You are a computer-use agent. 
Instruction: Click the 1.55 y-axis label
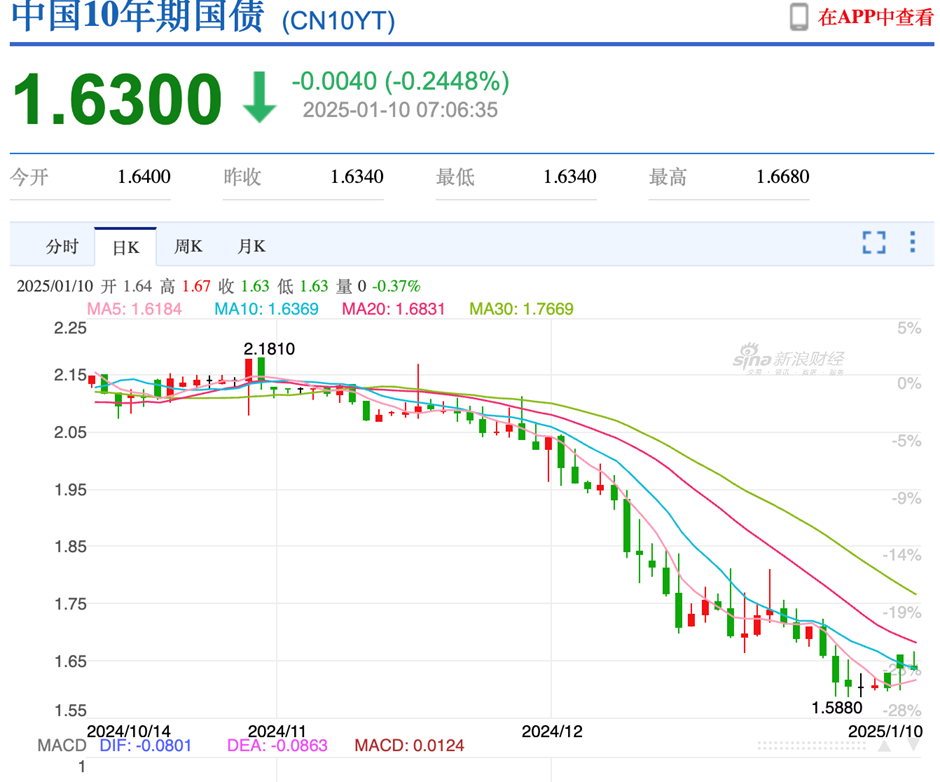point(71,711)
